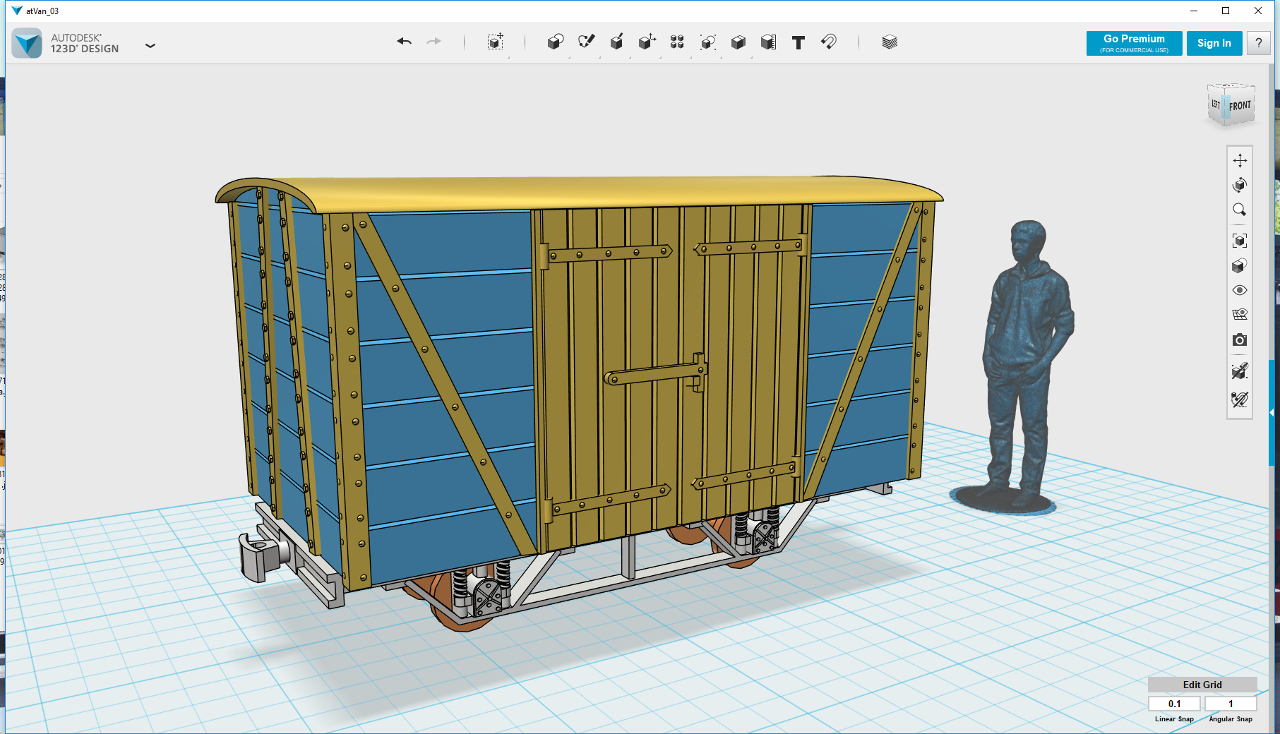Click the Autodesk 123D Design logo
Viewport: 1280px width, 734px height.
[x=27, y=43]
